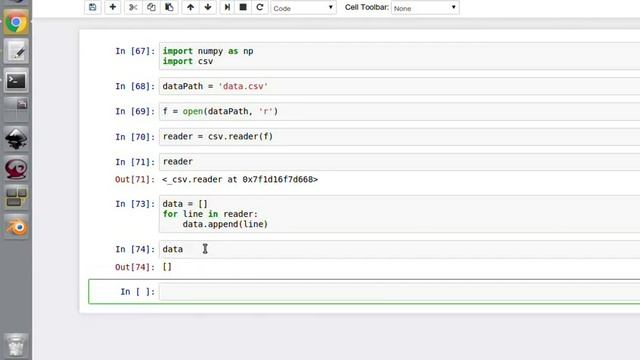
Task: Select the cell with the for loop appending lines
Action: point(400,214)
